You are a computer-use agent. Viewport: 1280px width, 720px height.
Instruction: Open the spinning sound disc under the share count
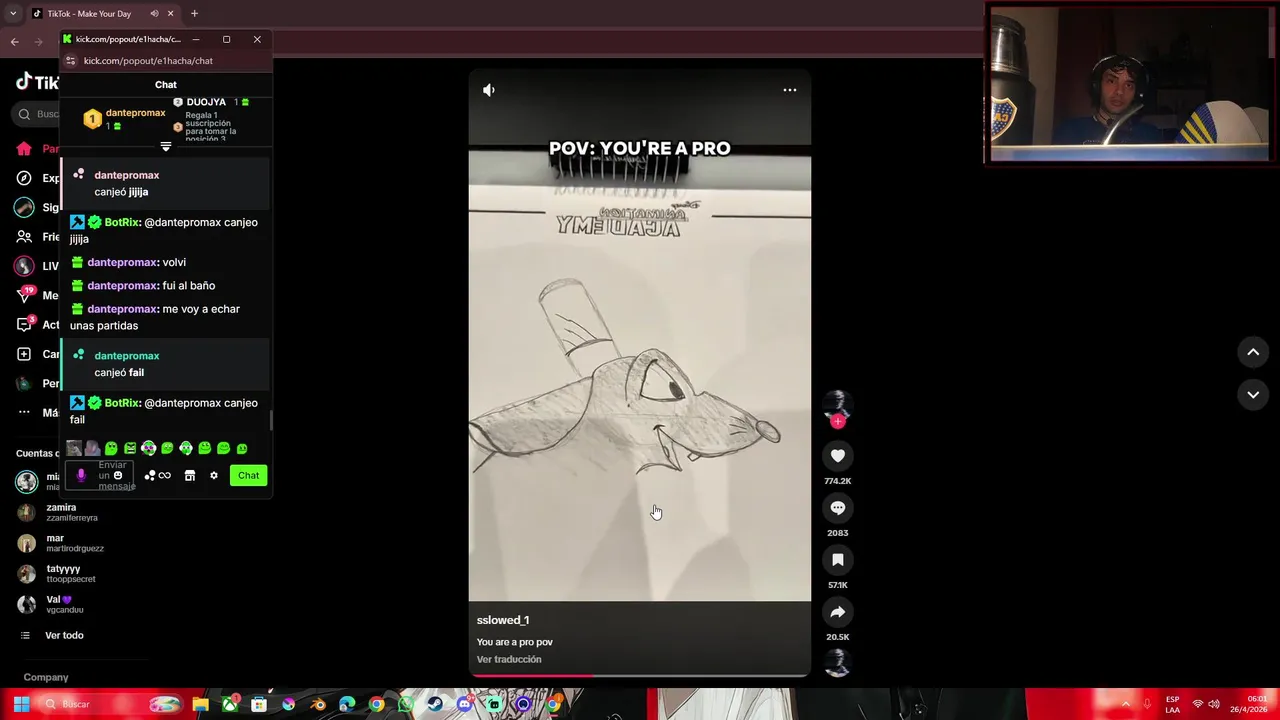pos(837,662)
